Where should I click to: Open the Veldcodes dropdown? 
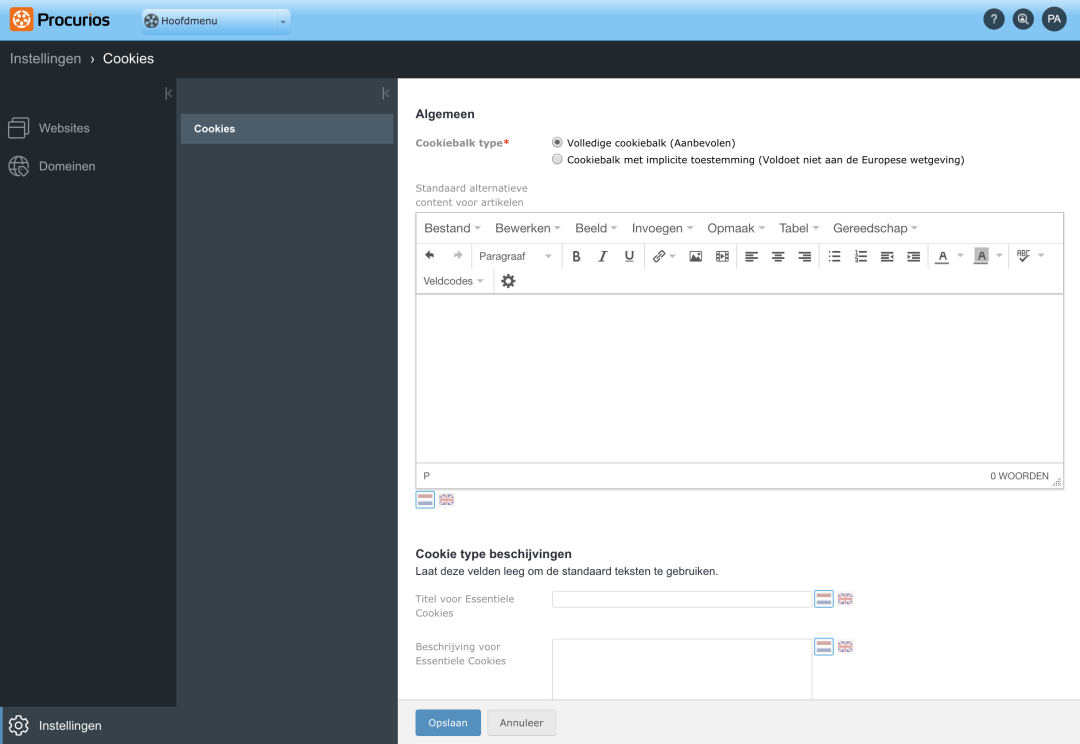(x=453, y=281)
